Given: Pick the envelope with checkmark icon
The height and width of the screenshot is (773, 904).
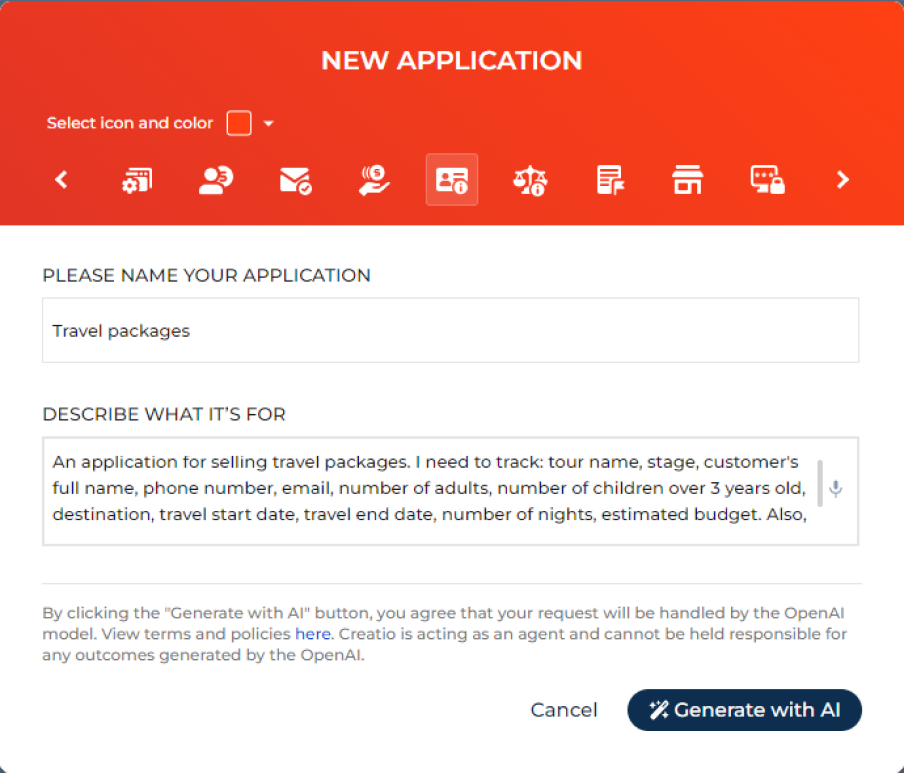Looking at the screenshot, I should [x=295, y=180].
